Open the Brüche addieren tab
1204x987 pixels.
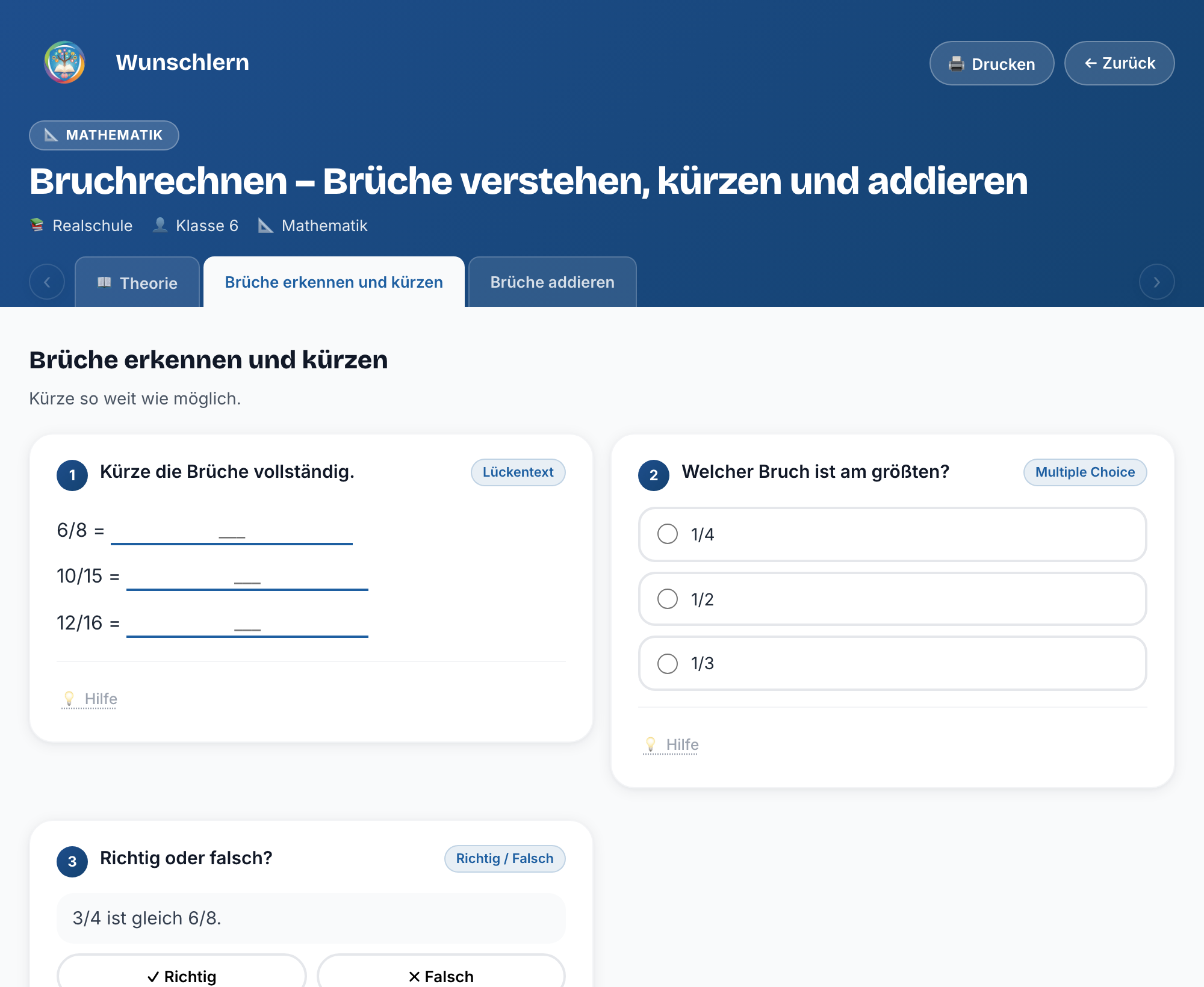[553, 282]
